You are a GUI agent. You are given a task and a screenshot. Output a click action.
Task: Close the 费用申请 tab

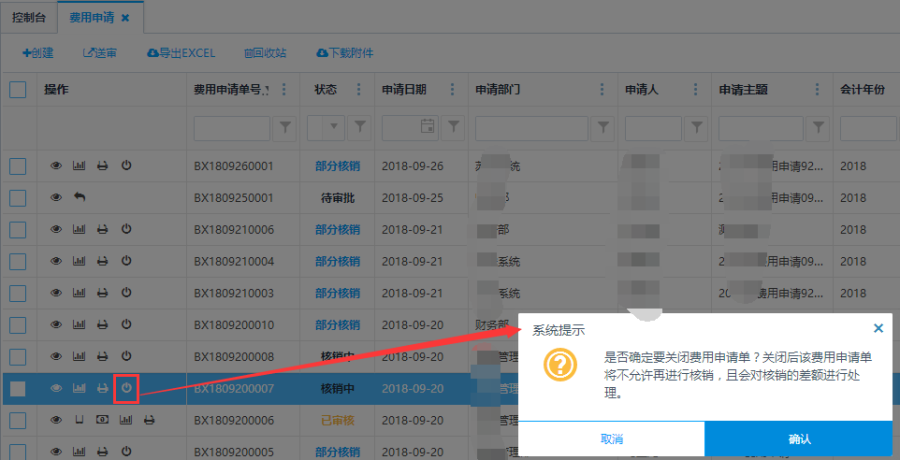point(125,18)
